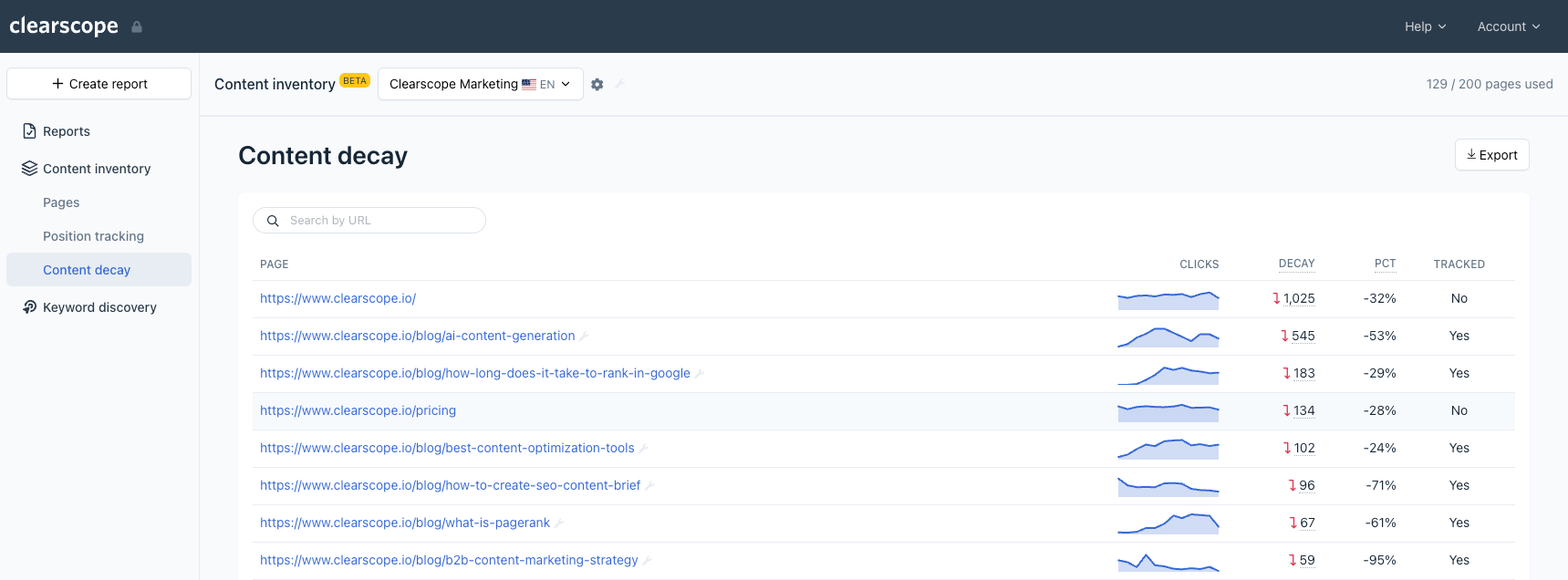The height and width of the screenshot is (580, 1568).
Task: Click the clicks sparkline for what-is-pagerank
Action: coord(1168,523)
